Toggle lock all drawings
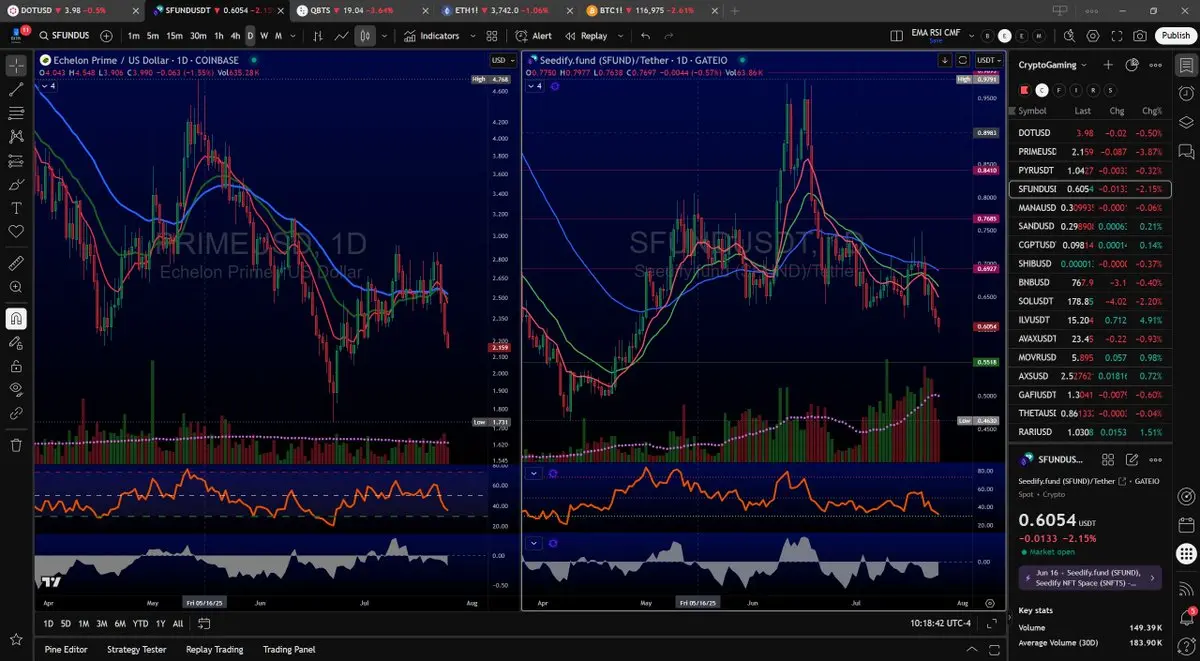The width and height of the screenshot is (1200, 661). 16,365
